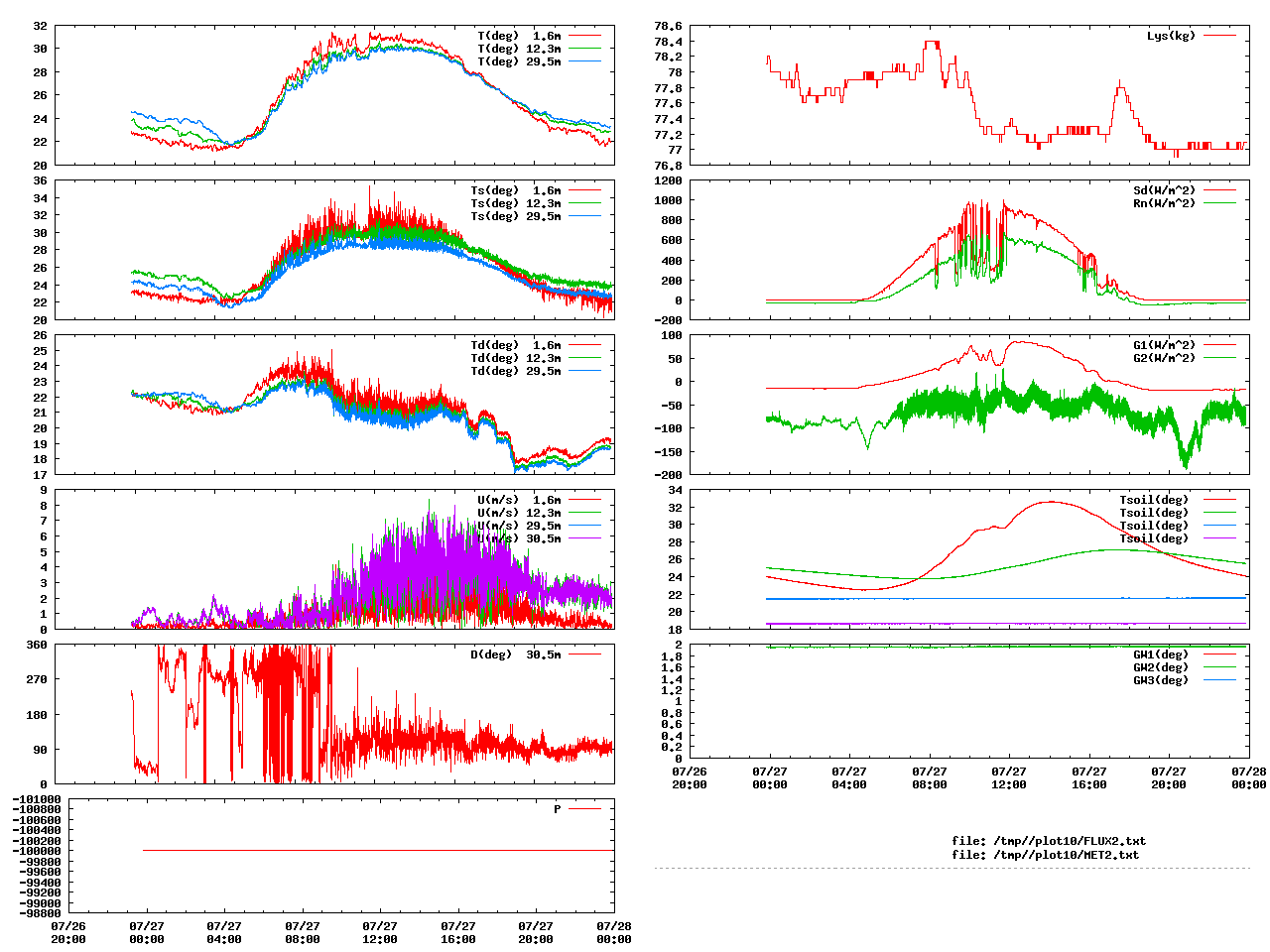Click the green line sample beside U(m/s) 12.3m

pyautogui.click(x=584, y=513)
